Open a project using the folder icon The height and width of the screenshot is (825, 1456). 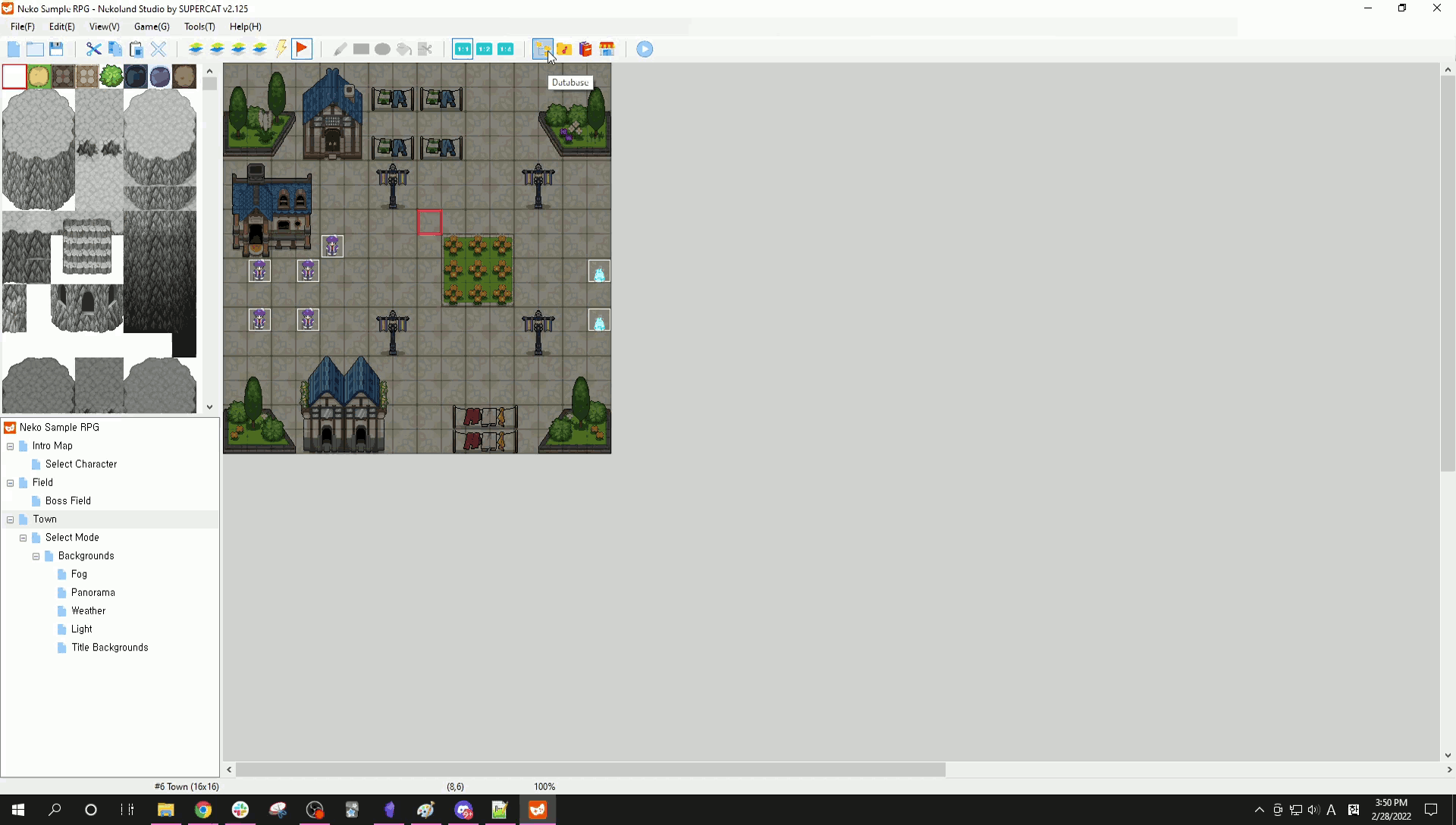[x=35, y=49]
